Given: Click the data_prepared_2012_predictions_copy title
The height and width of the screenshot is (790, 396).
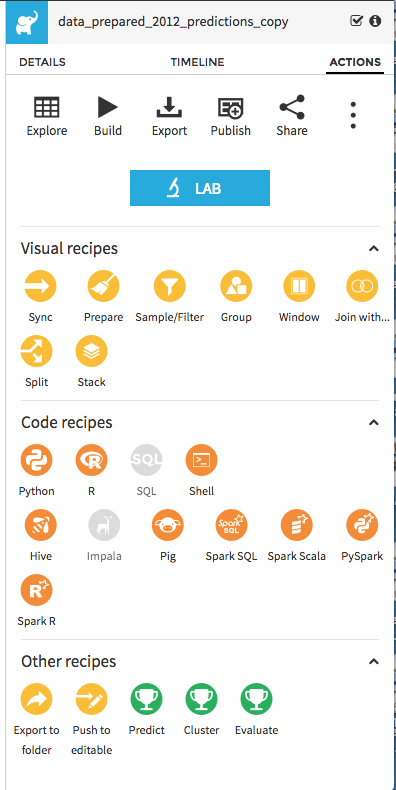Looking at the screenshot, I should [x=173, y=22].
